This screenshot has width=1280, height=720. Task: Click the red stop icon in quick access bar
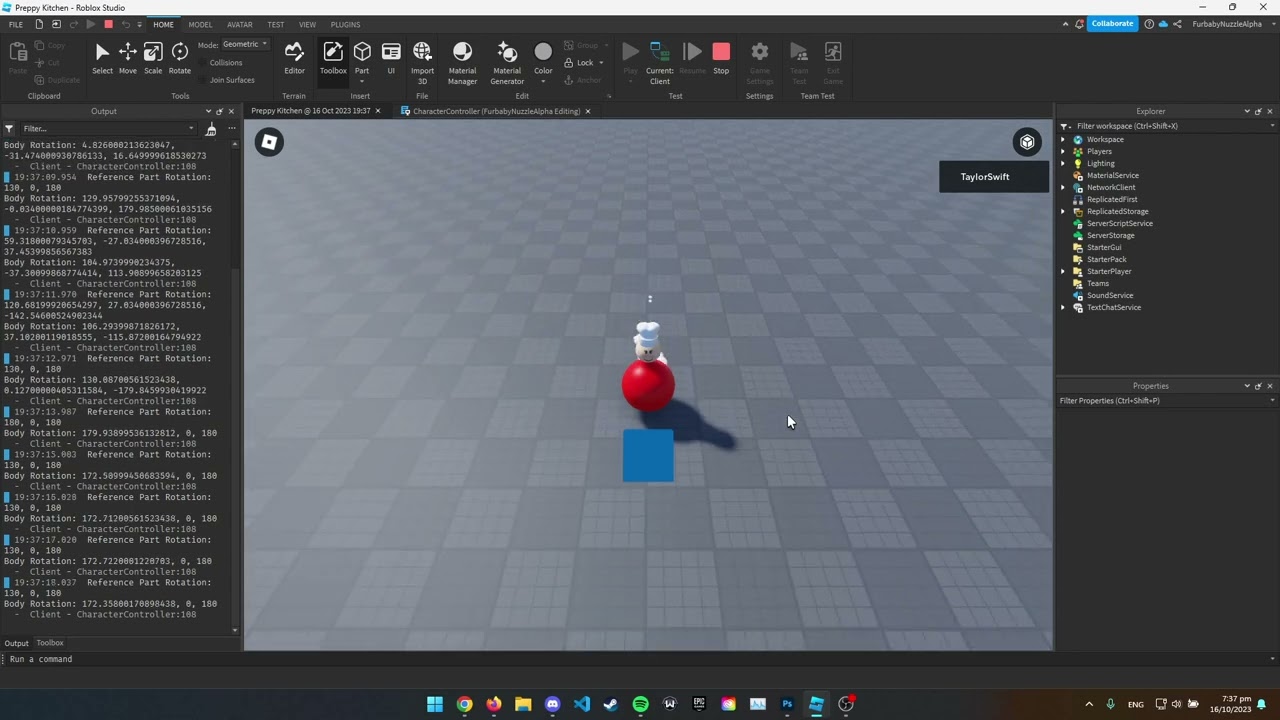click(108, 24)
